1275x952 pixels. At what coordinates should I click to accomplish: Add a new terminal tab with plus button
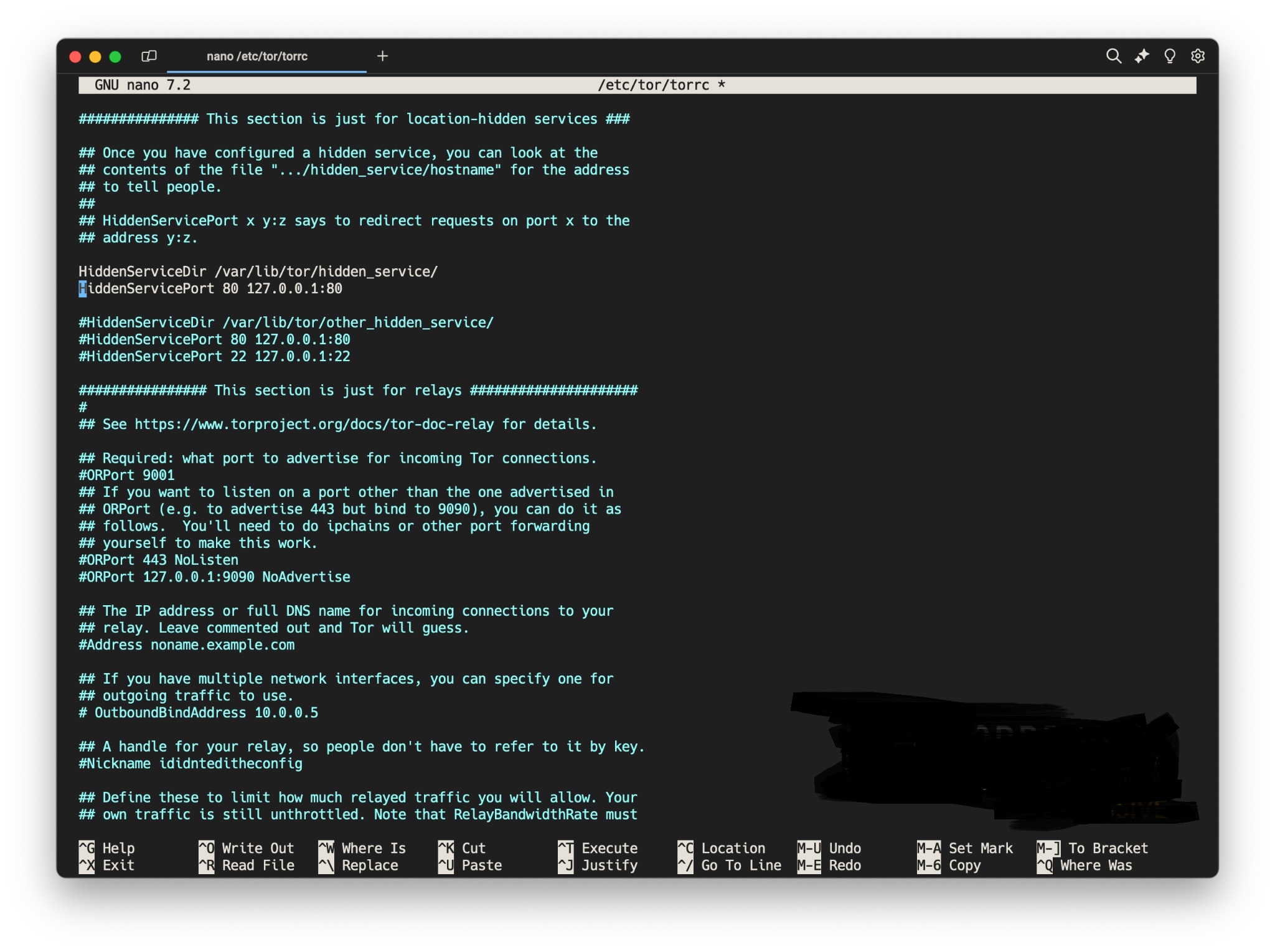tap(382, 56)
